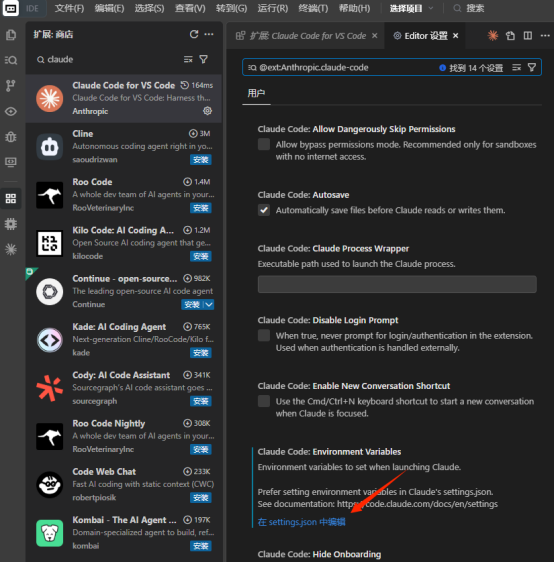Select Claude Code for VS Code extension entry
This screenshot has width=554, height=563.
click(124, 98)
